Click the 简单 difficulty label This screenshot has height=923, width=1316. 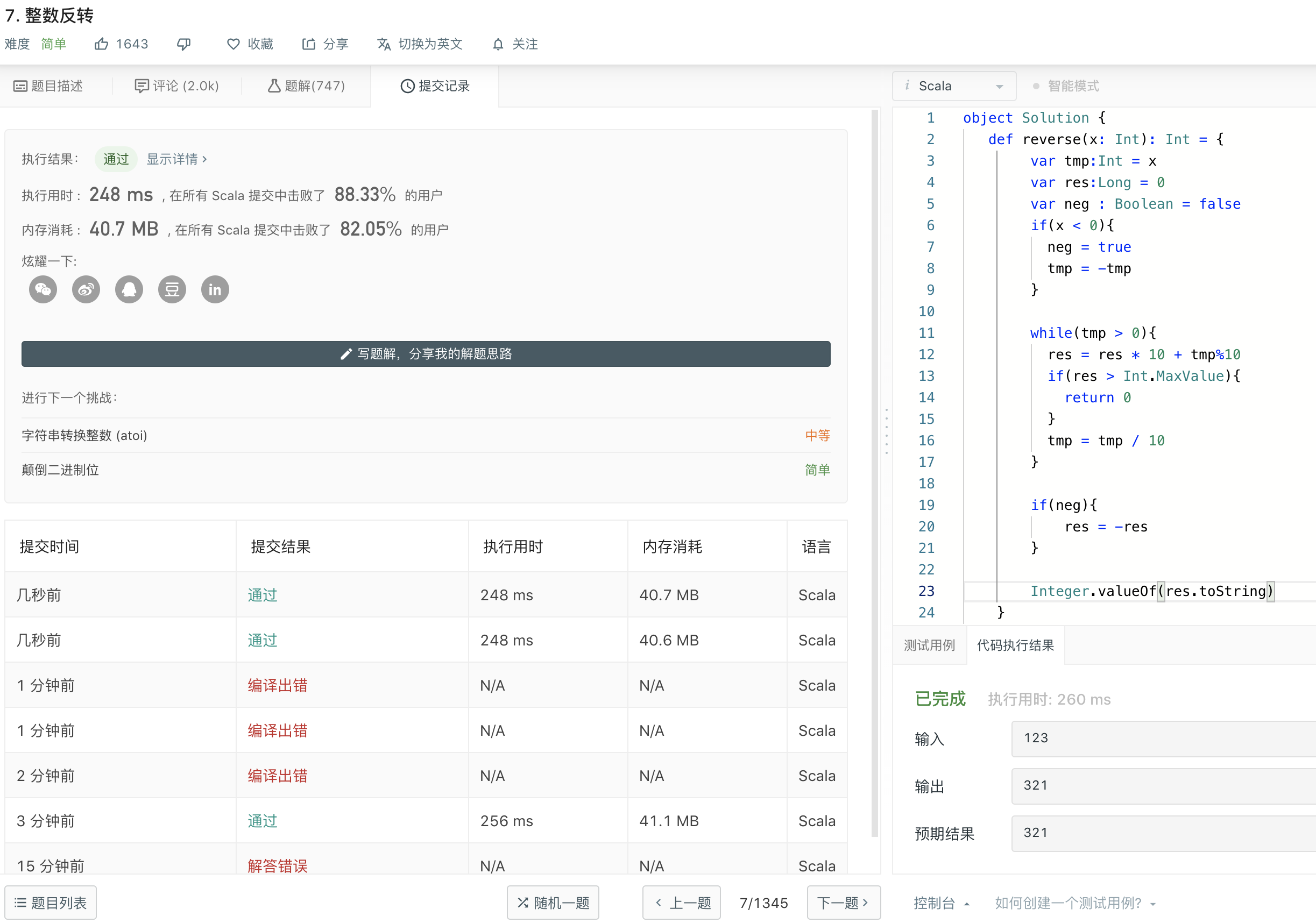54,44
